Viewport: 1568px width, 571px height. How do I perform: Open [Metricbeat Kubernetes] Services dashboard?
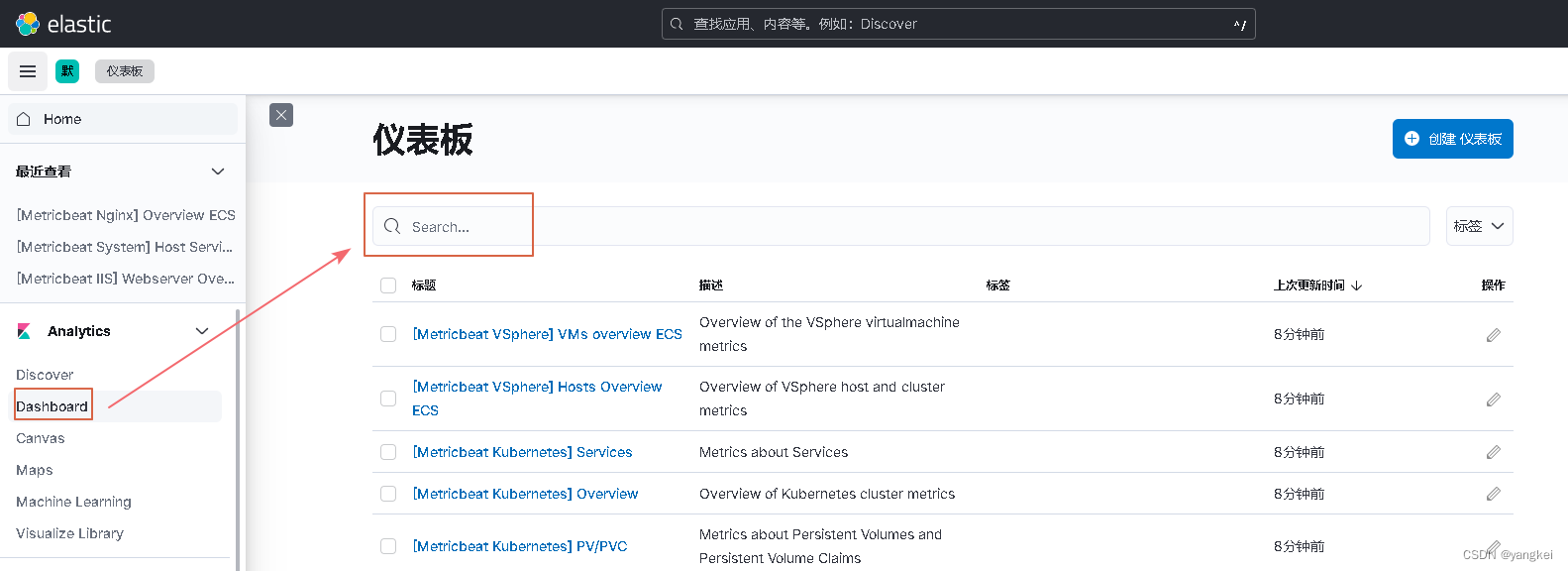tap(522, 452)
